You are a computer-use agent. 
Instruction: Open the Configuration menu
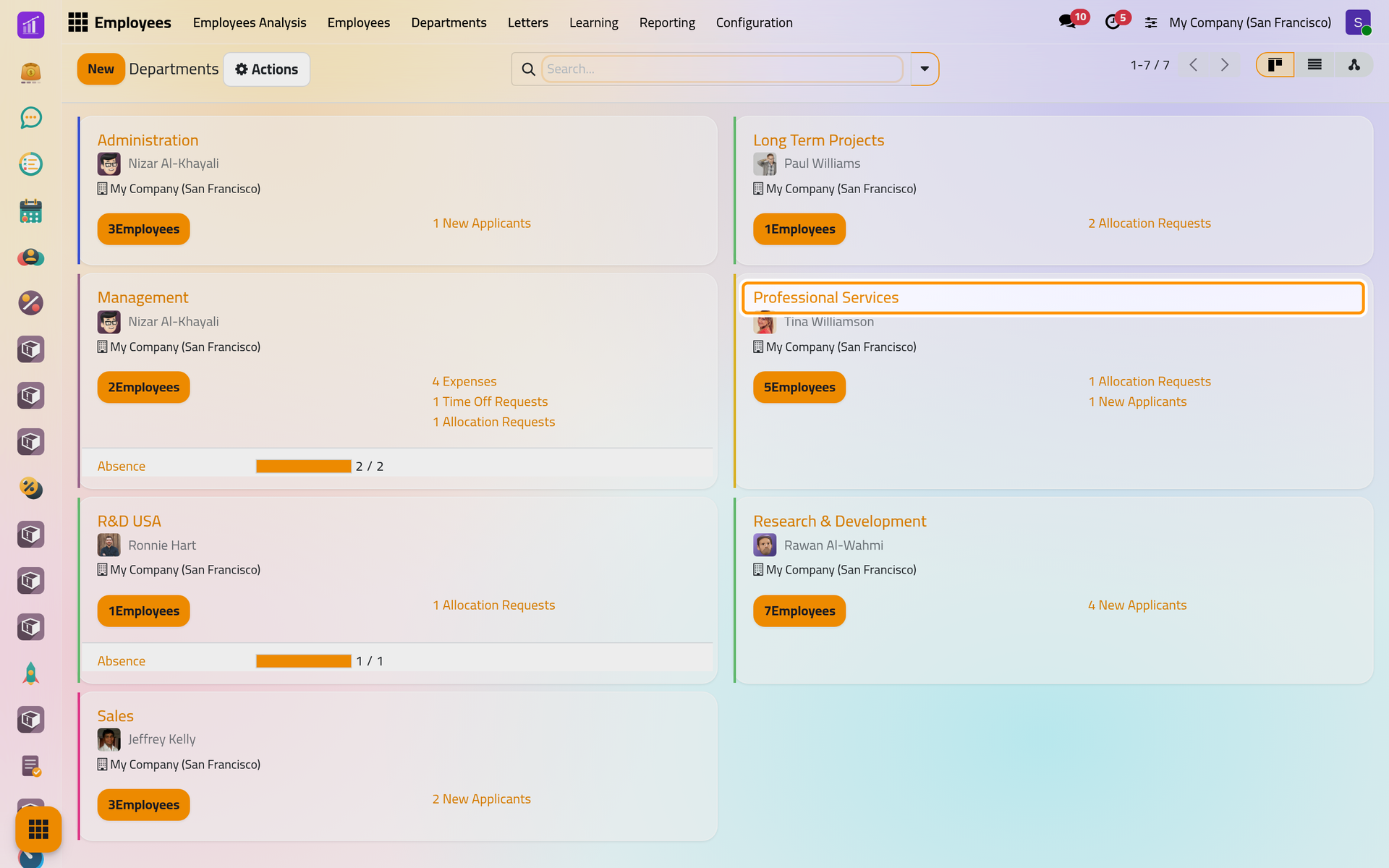pos(754,22)
